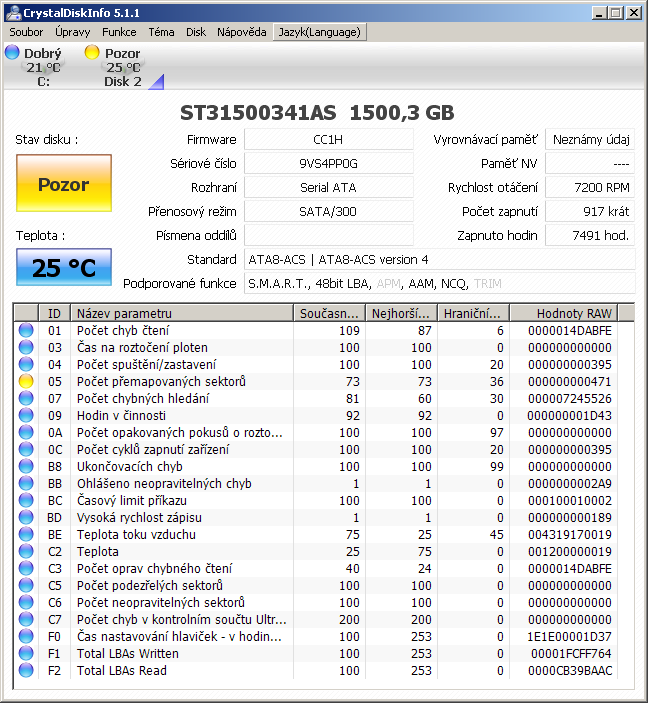
Task: Click the CrystalDiskInfo title bar app icon
Action: point(13,13)
